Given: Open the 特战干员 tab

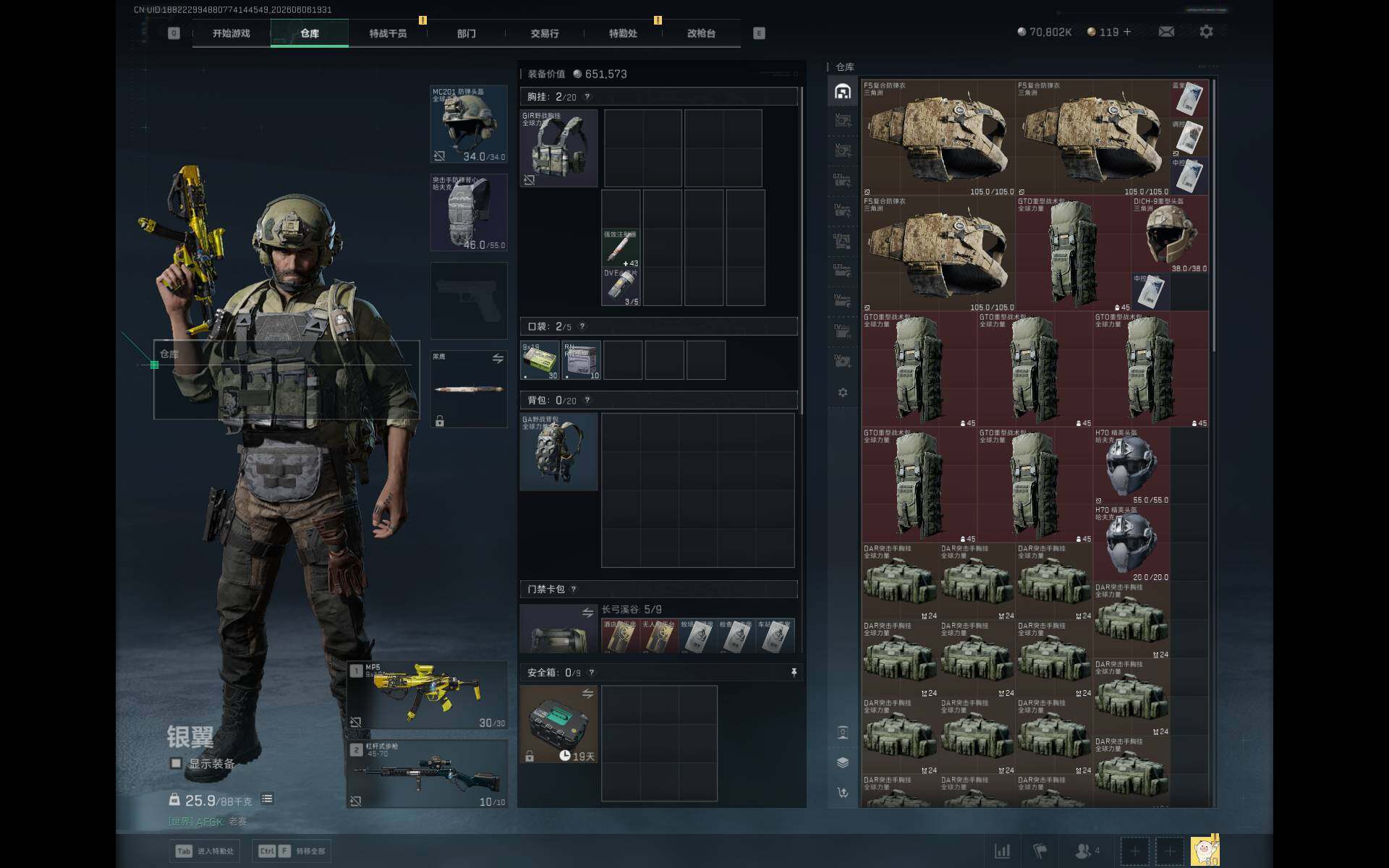Looking at the screenshot, I should 388,33.
